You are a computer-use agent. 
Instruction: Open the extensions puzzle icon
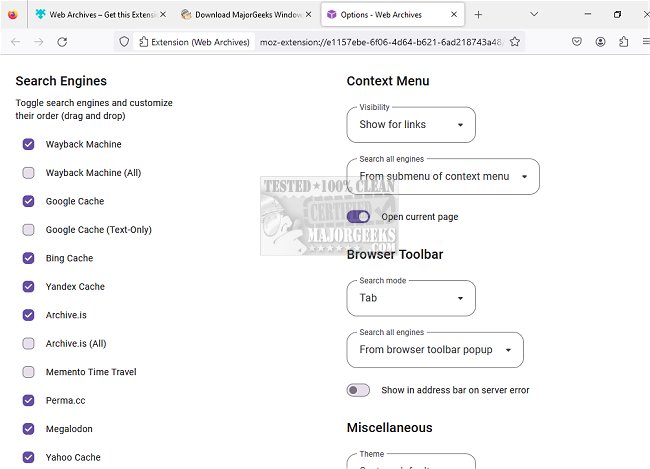[623, 42]
